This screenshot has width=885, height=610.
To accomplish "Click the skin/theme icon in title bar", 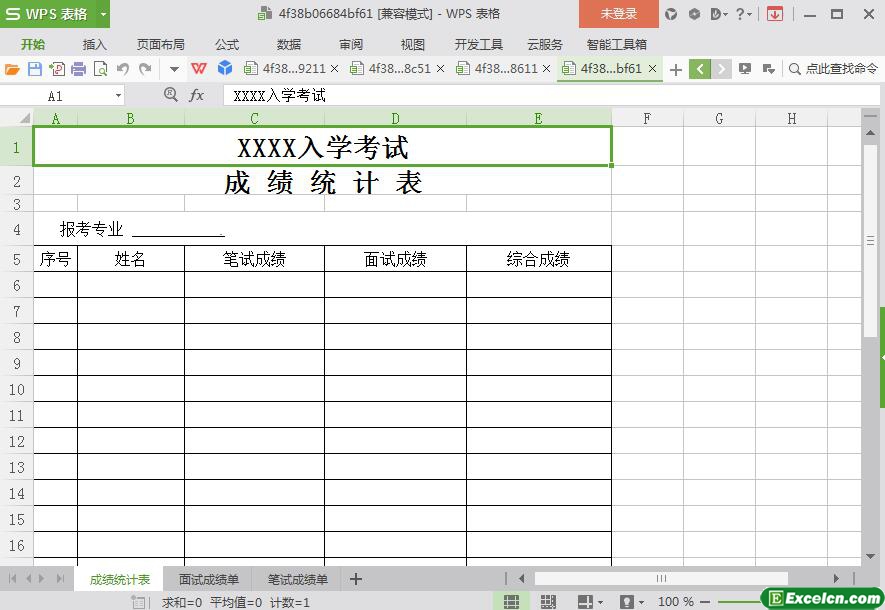I will point(671,14).
